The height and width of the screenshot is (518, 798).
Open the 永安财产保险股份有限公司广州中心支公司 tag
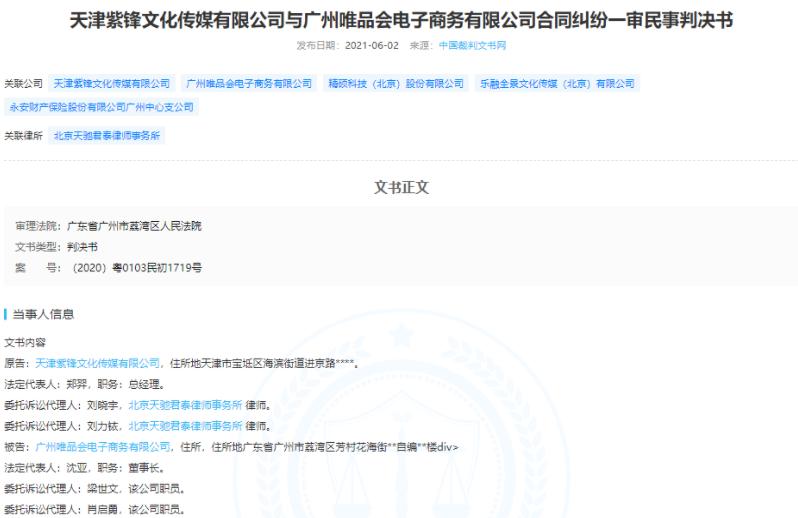(101, 107)
